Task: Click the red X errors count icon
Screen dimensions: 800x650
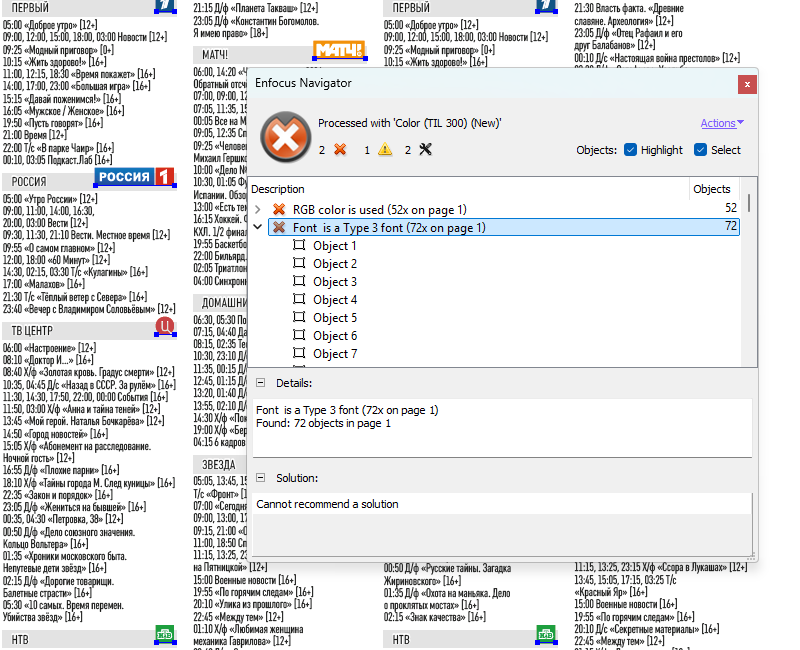Action: pyautogui.click(x=340, y=149)
